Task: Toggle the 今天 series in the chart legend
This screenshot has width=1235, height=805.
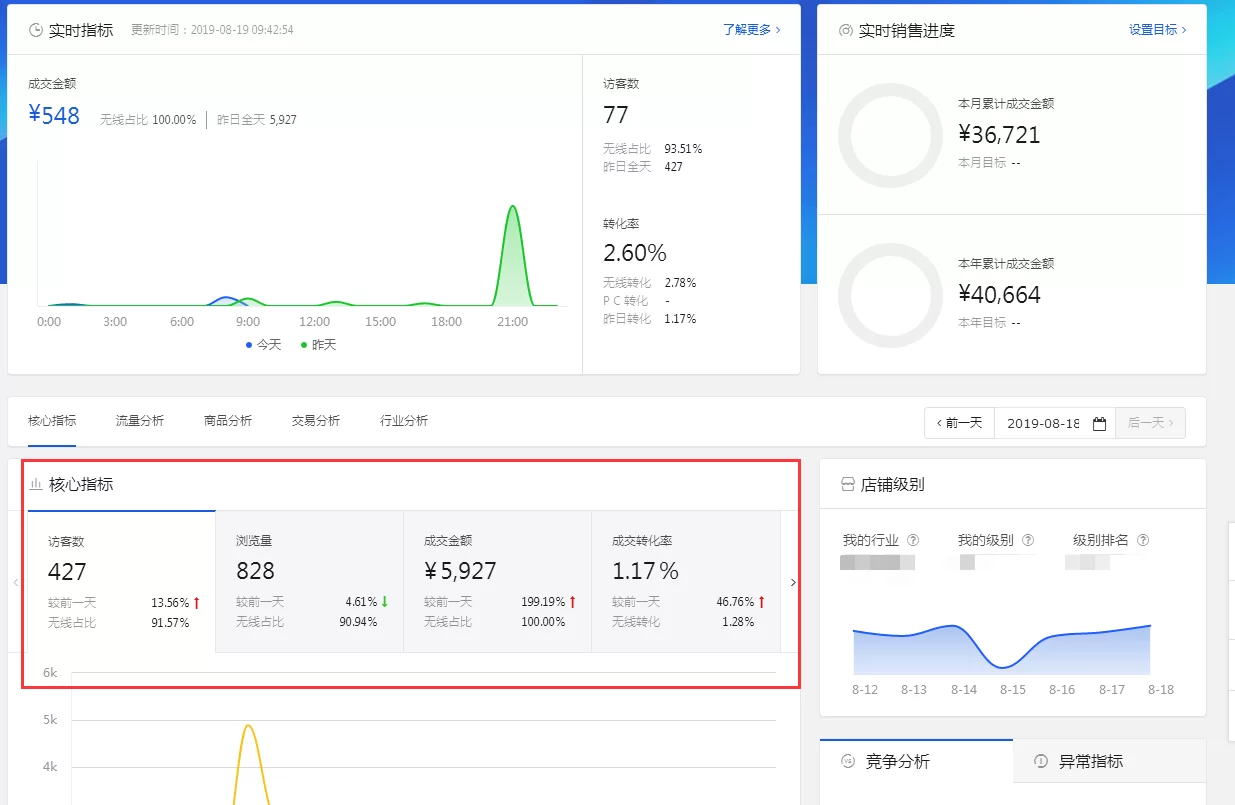Action: [264, 344]
